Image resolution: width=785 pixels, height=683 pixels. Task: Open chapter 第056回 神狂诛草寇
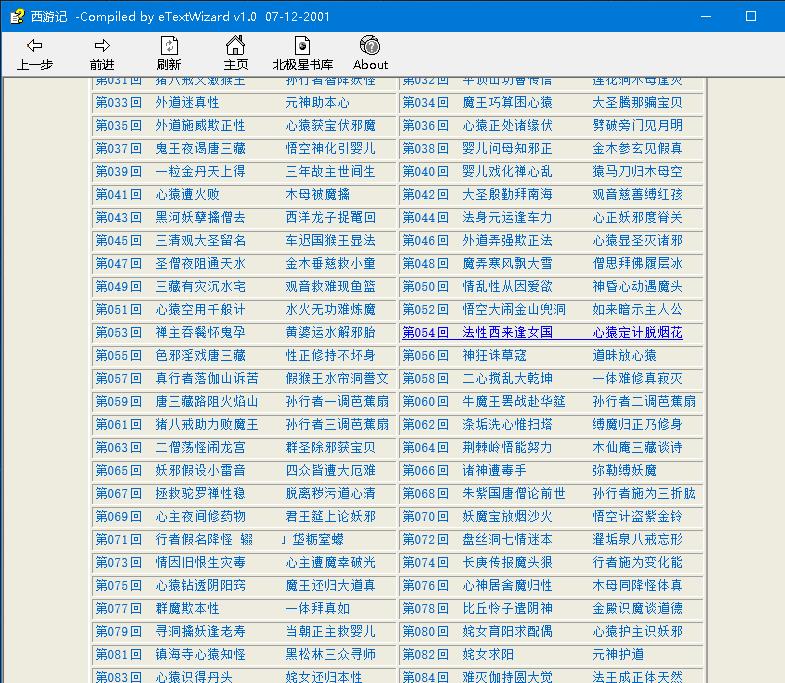pyautogui.click(x=529, y=356)
